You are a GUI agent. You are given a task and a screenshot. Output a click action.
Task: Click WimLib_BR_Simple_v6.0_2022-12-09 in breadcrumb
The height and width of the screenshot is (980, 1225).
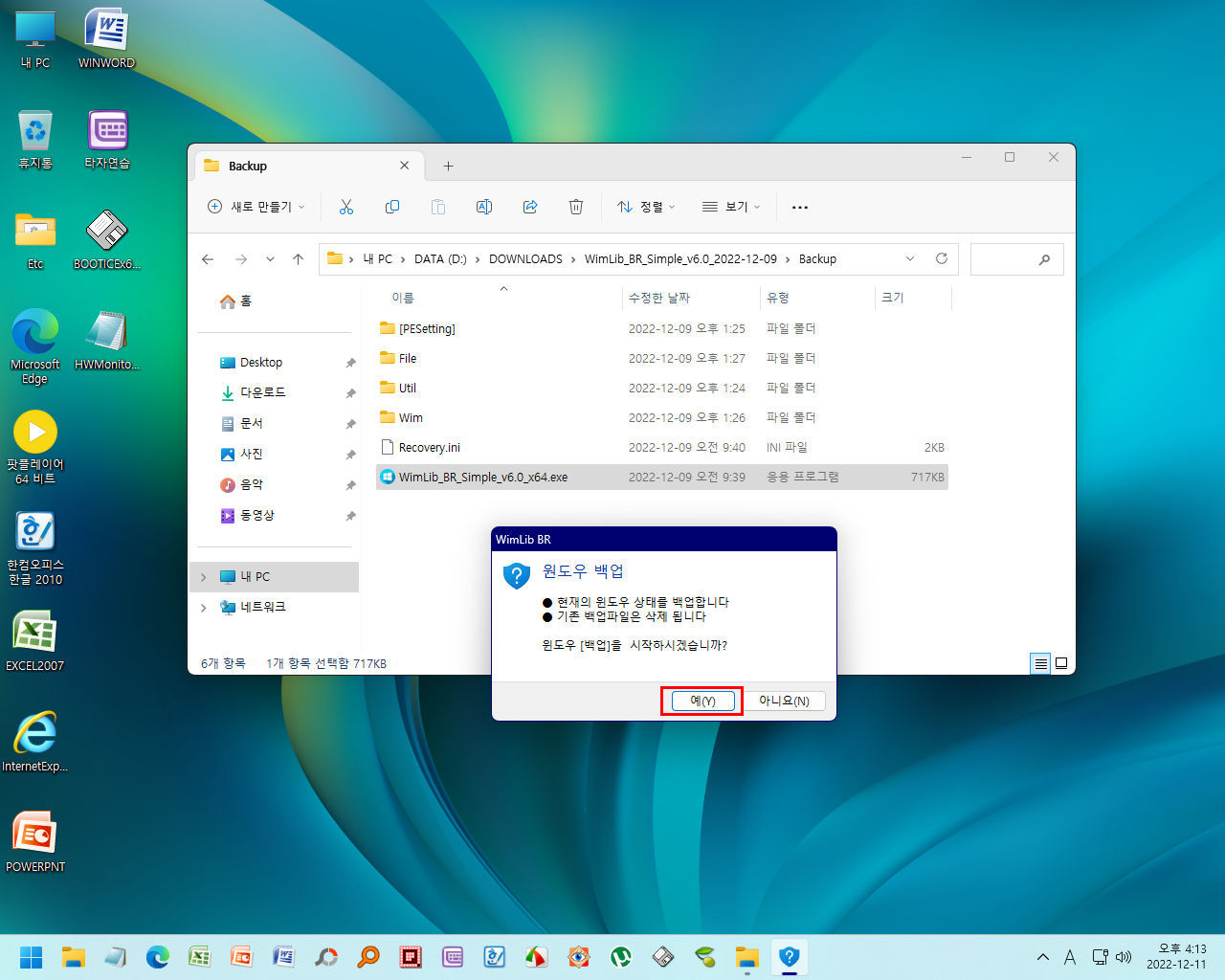681,259
